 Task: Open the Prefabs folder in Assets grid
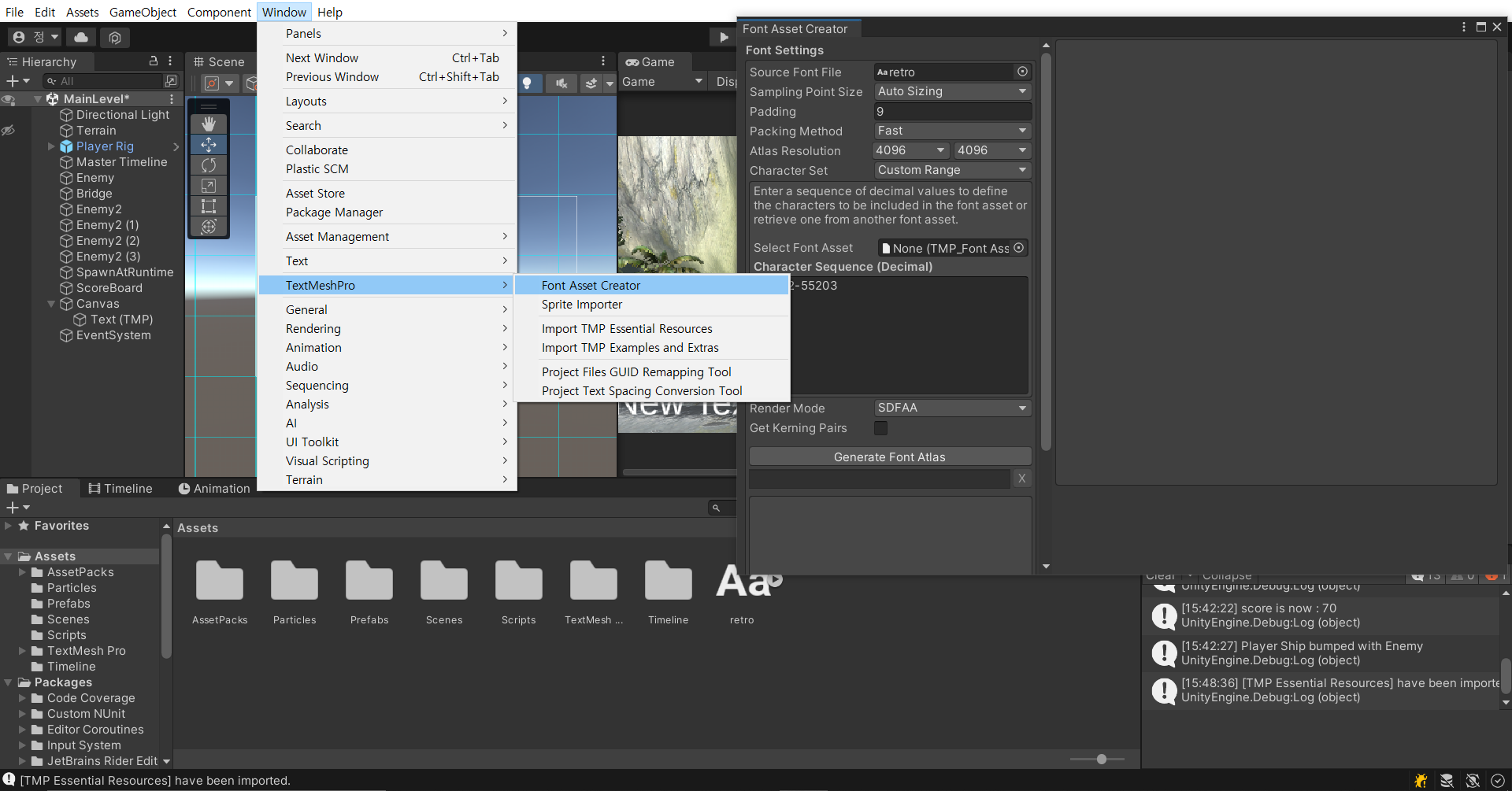tap(369, 582)
